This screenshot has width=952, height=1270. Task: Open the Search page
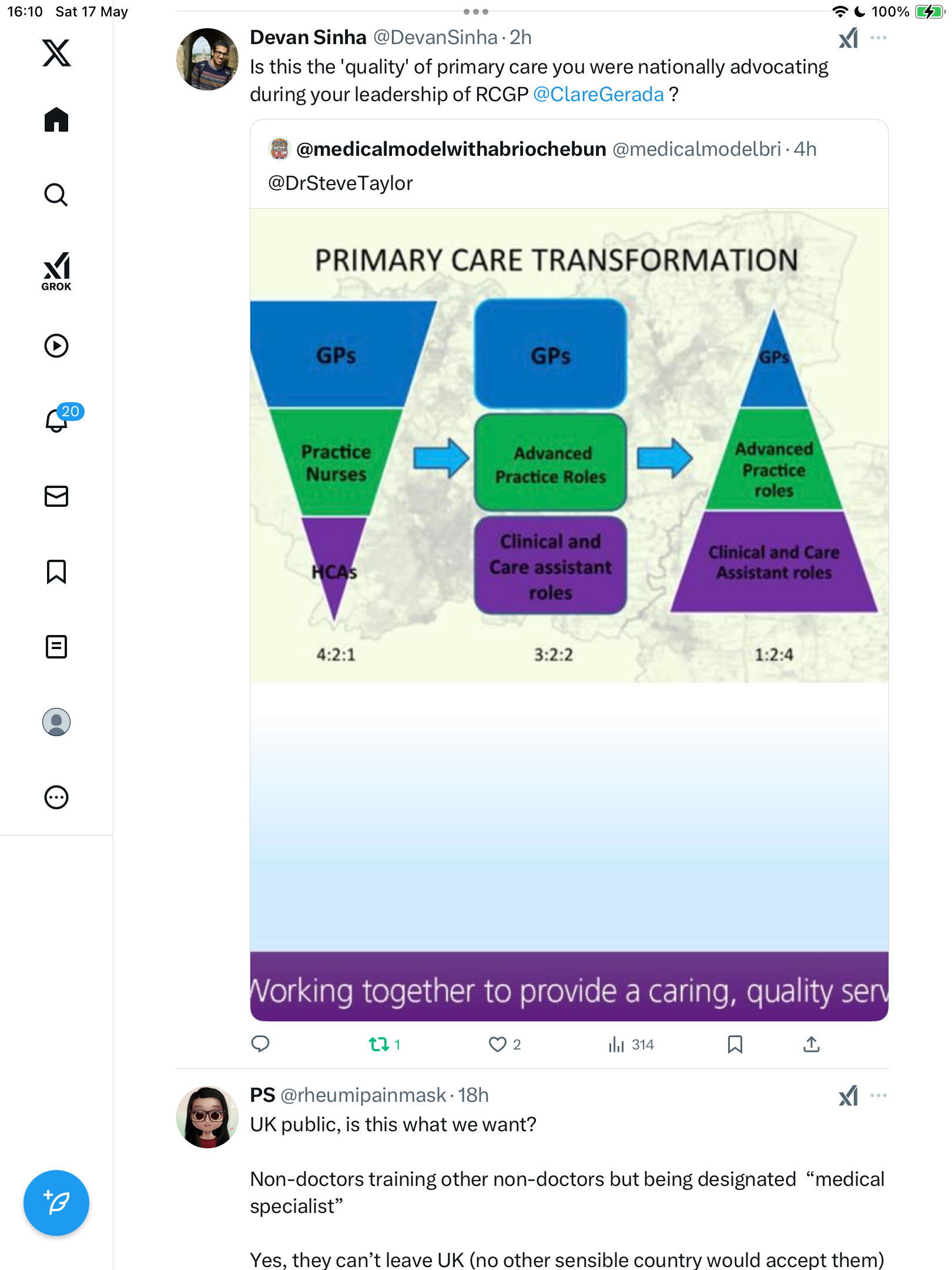point(56,195)
